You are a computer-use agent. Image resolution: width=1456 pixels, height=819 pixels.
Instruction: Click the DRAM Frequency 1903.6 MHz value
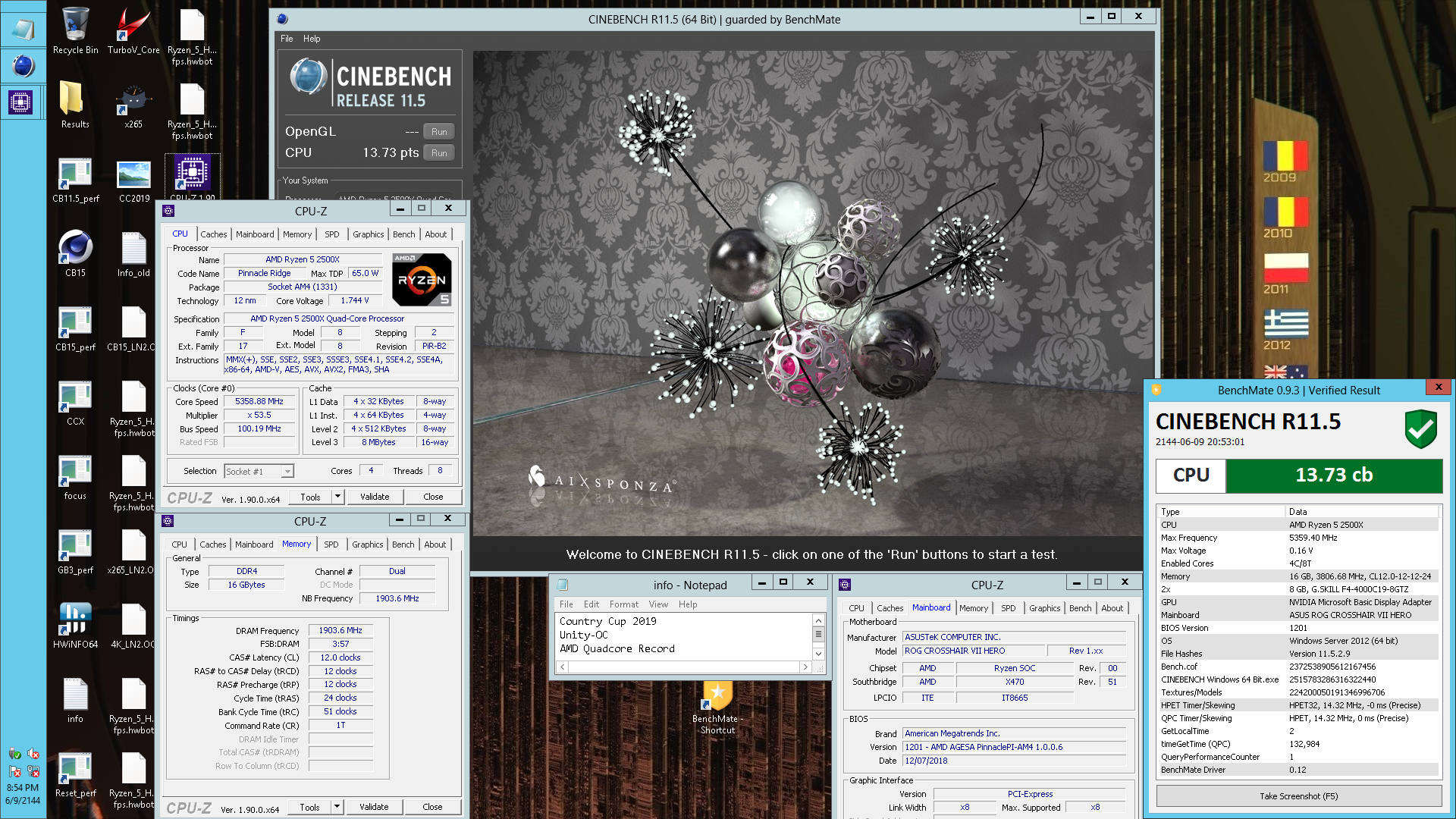click(340, 630)
